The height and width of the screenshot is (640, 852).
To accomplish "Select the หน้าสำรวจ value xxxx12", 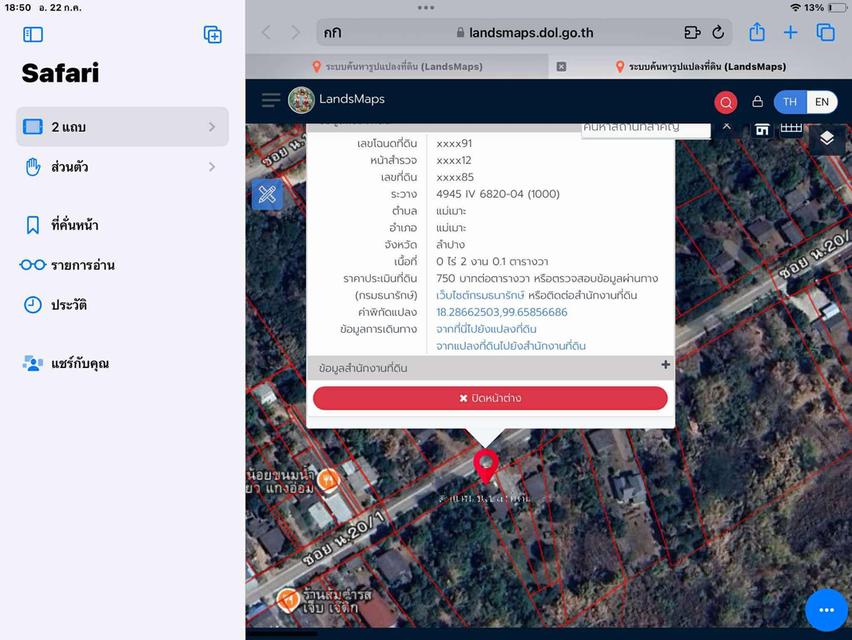I will pyautogui.click(x=454, y=160).
